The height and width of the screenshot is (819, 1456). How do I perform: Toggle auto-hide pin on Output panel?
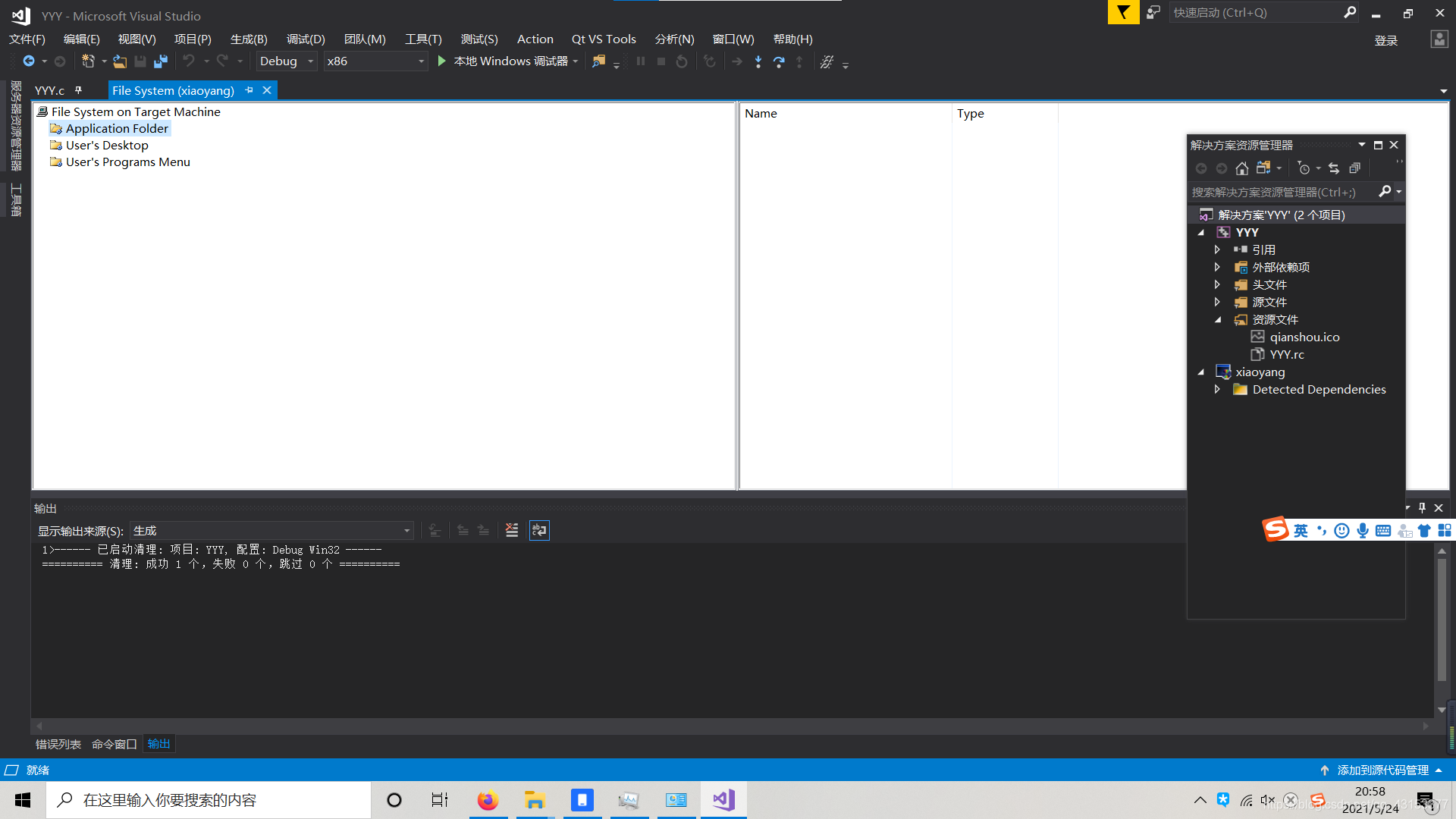1422,508
